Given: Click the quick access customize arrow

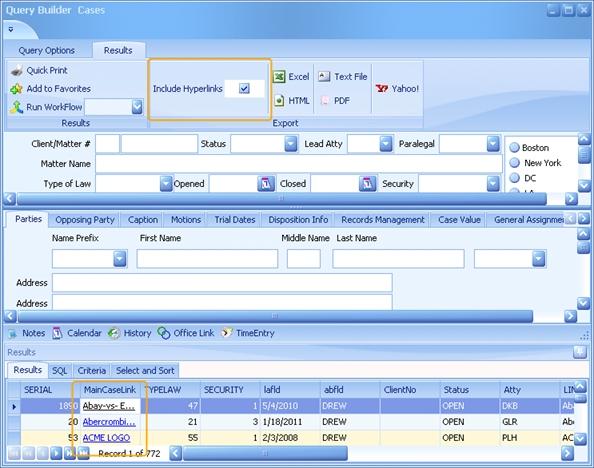Looking at the screenshot, I should click(11, 29).
